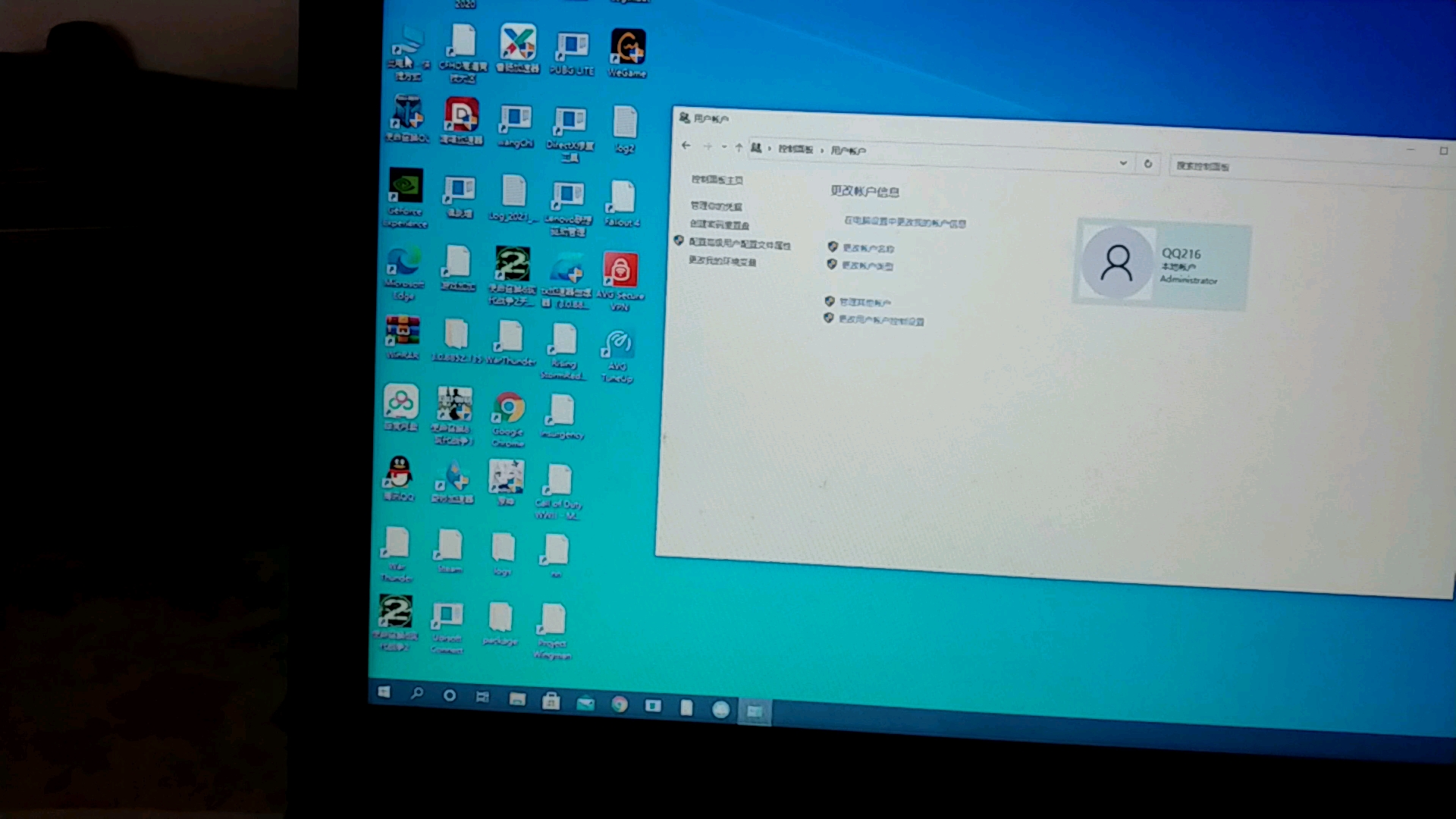Open the Microsoft Store taskbar icon
The height and width of the screenshot is (819, 1456).
(x=551, y=701)
